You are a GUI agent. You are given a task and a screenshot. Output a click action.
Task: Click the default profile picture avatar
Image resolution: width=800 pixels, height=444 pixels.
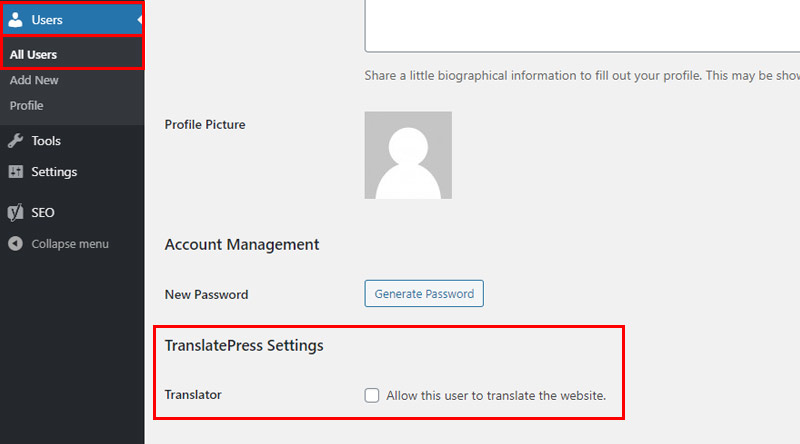point(408,155)
